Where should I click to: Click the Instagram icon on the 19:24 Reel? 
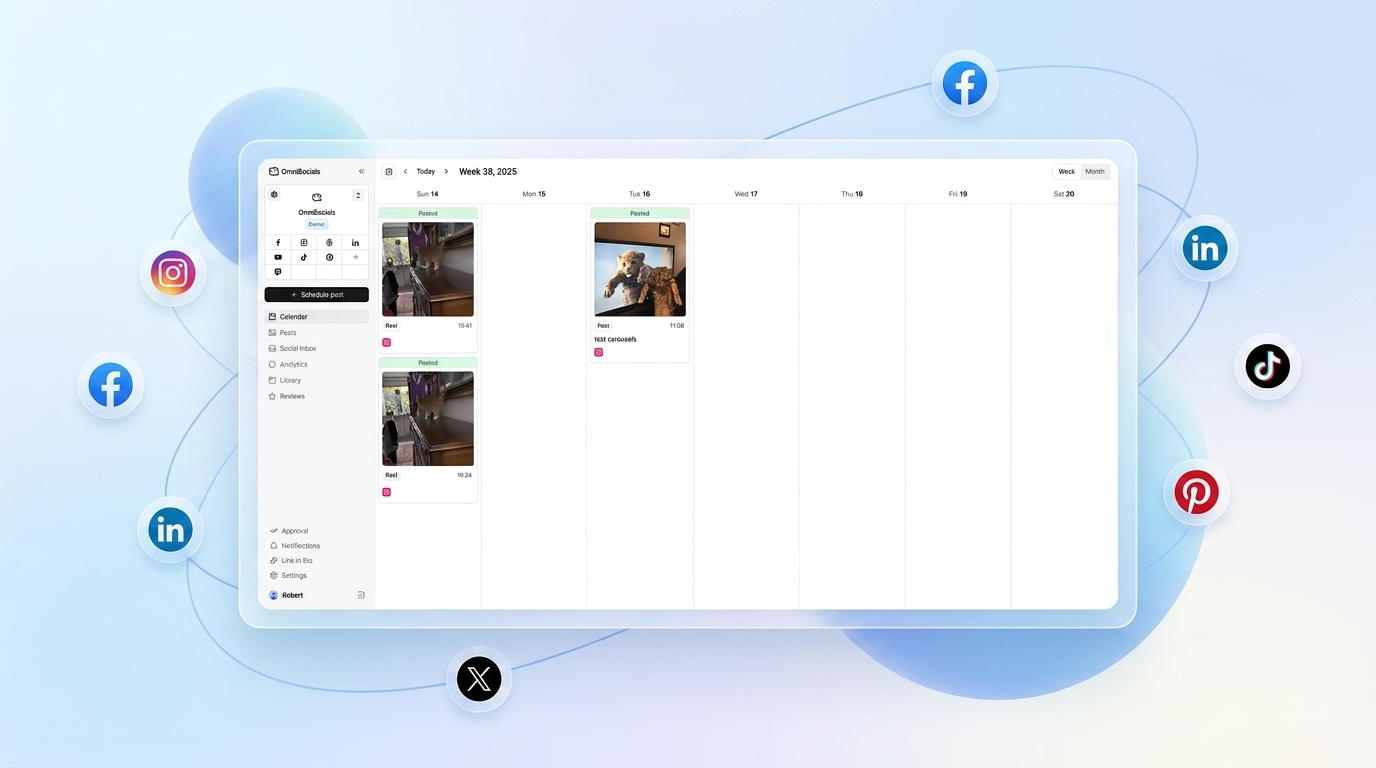(x=387, y=492)
